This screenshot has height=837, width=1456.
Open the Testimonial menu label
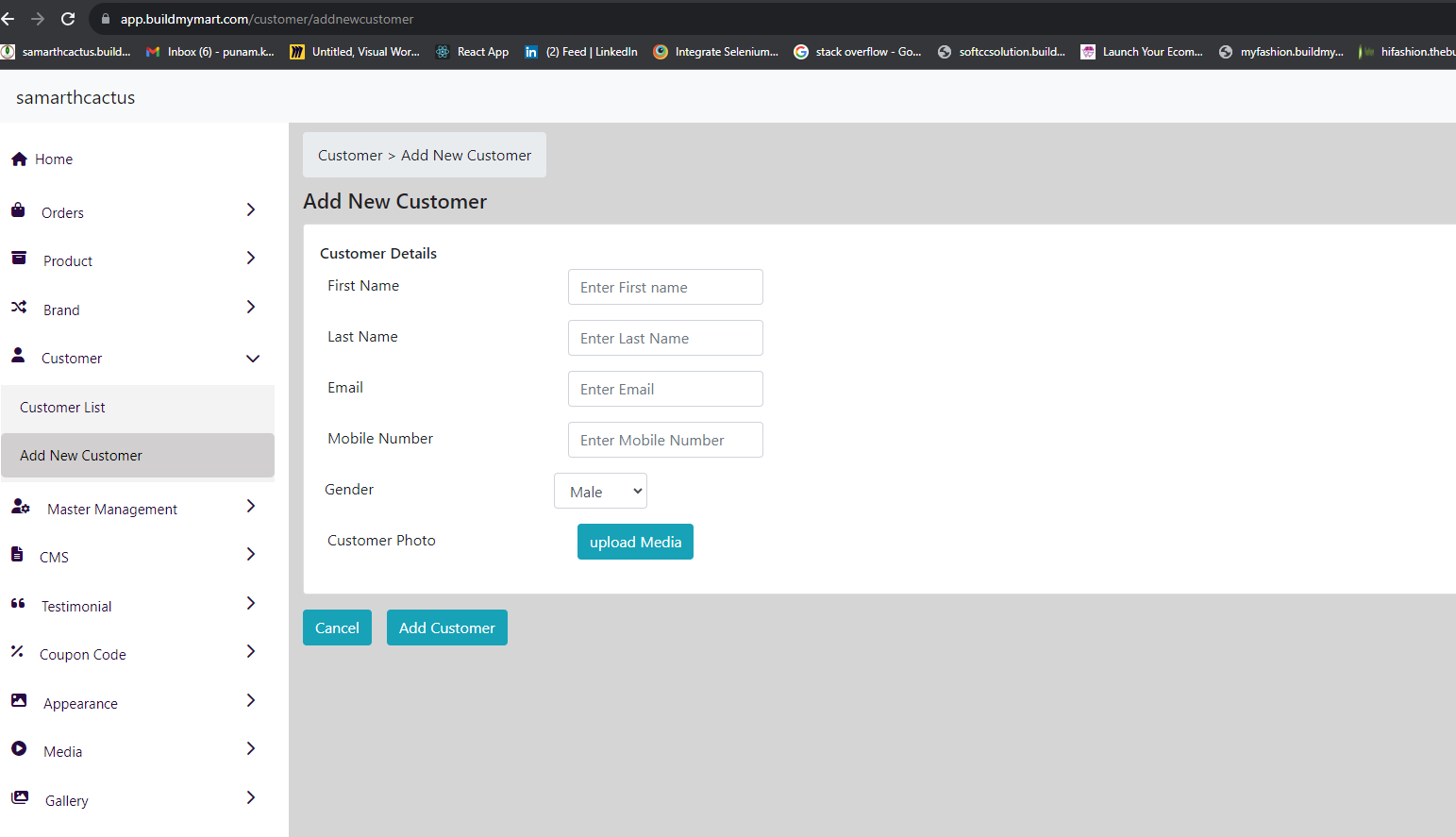(x=76, y=607)
